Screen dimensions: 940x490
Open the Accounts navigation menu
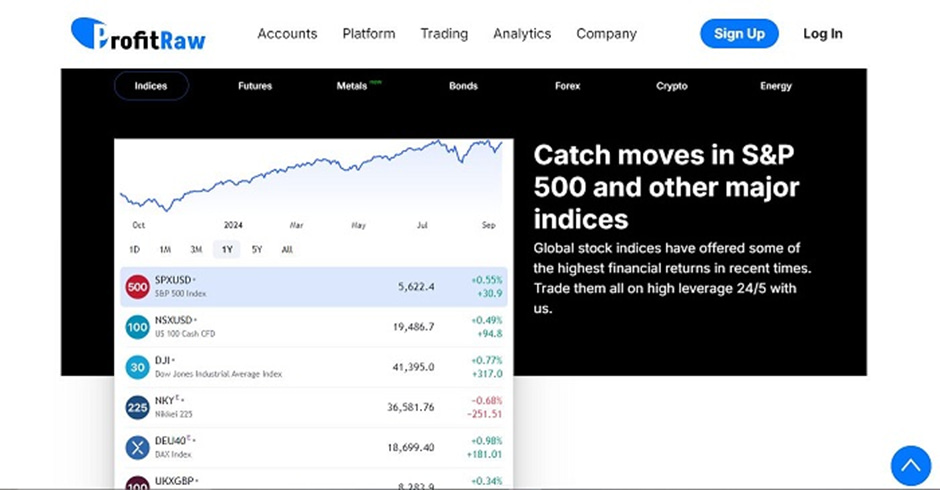[x=287, y=34]
